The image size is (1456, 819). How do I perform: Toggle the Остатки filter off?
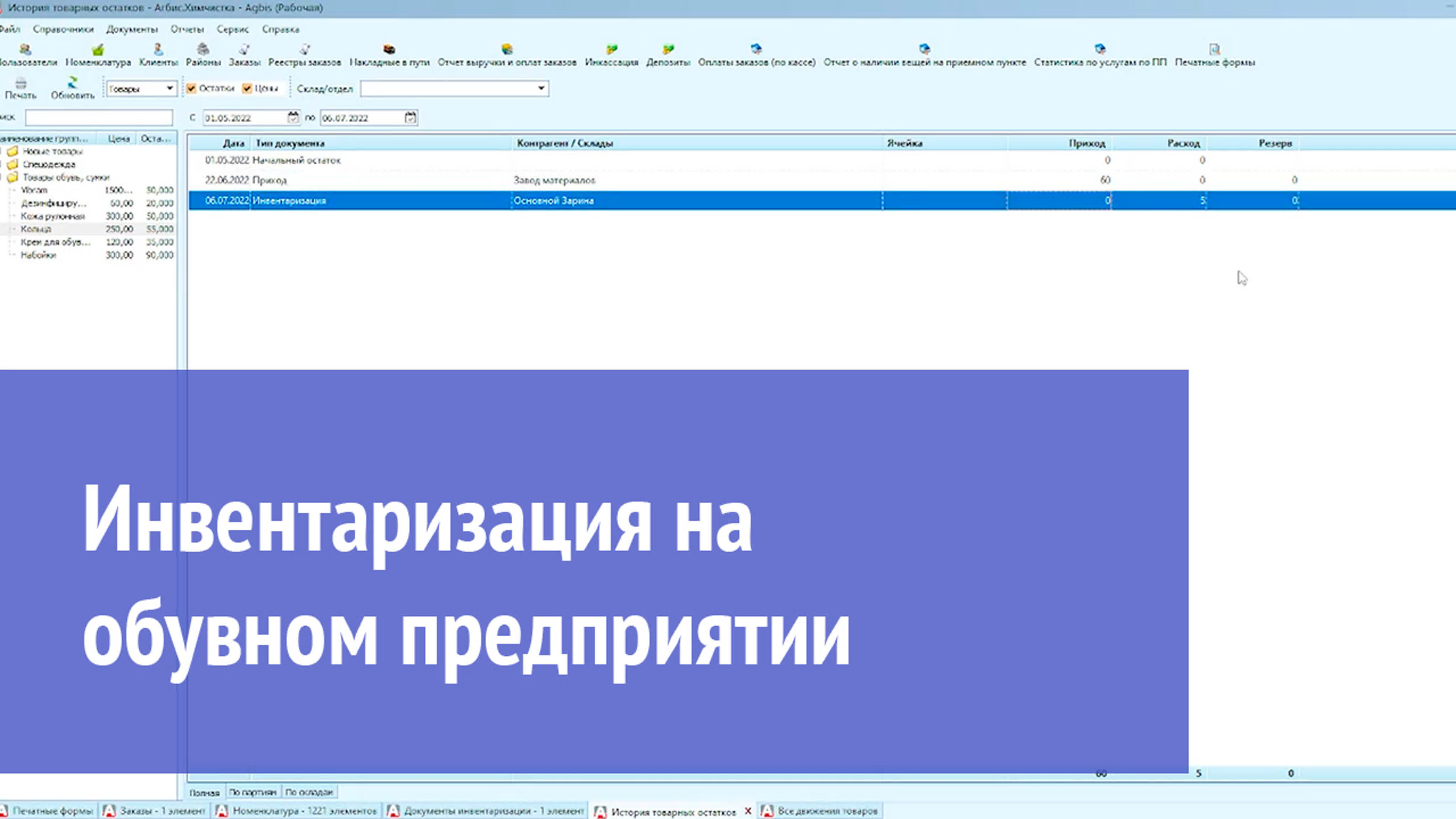[x=192, y=89]
